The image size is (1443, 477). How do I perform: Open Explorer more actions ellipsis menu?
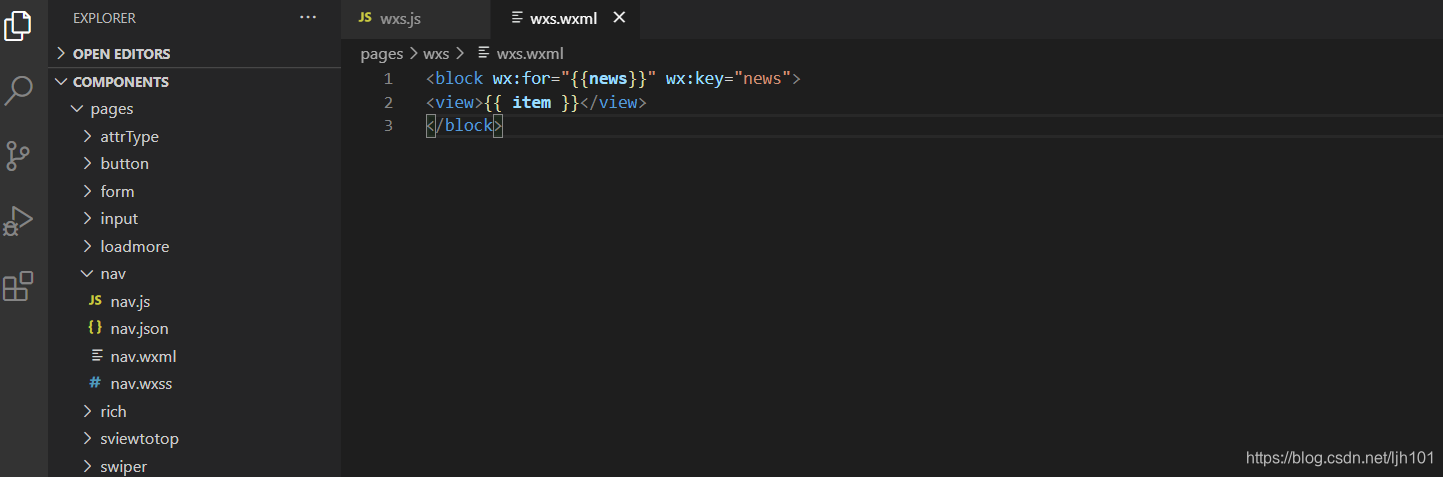point(308,18)
